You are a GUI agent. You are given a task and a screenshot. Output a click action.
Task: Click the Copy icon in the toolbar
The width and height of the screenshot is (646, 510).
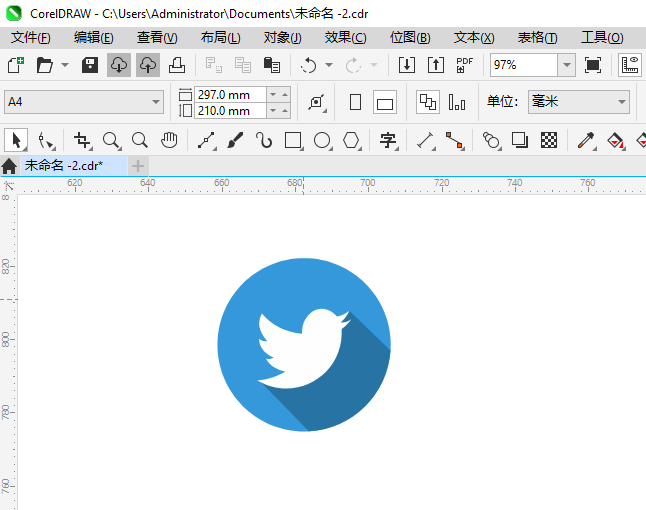click(x=243, y=65)
